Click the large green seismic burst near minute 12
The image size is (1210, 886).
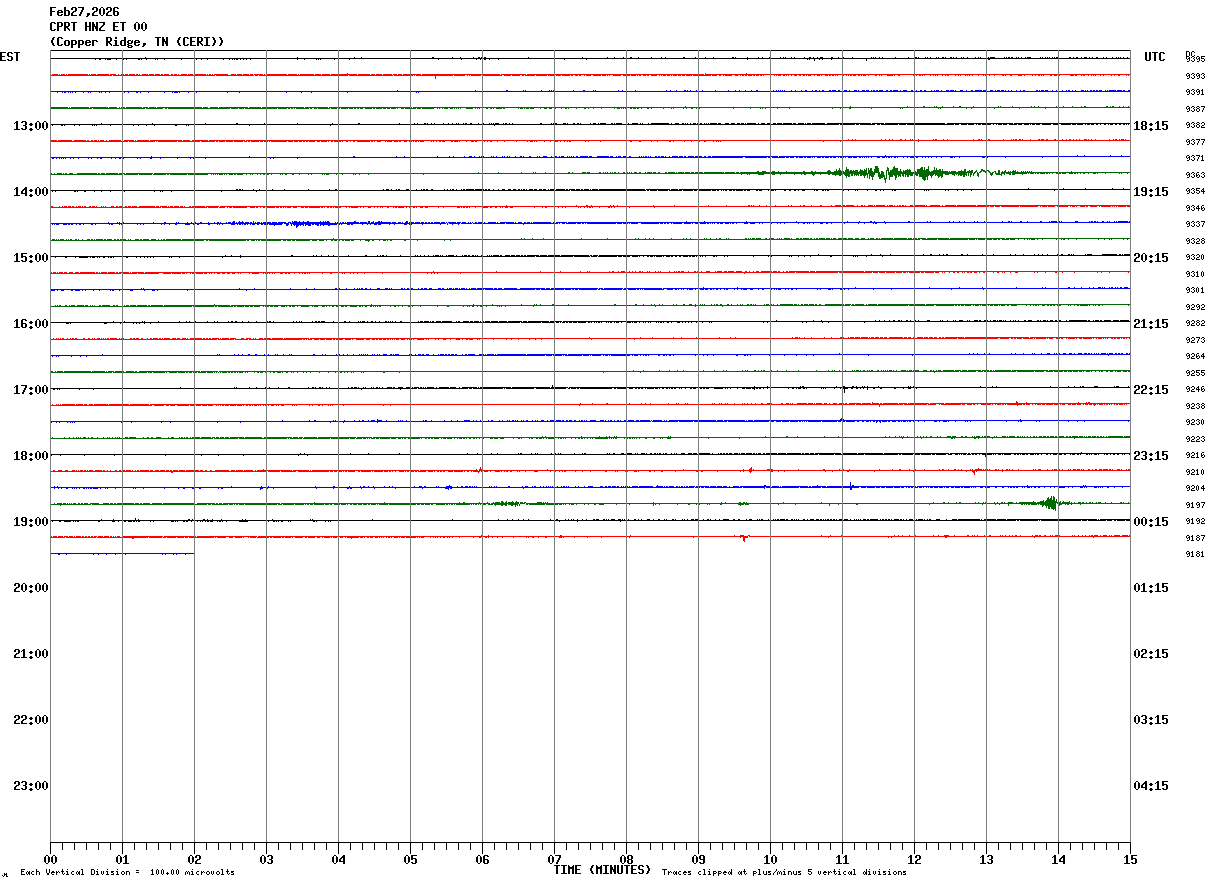pos(900,173)
